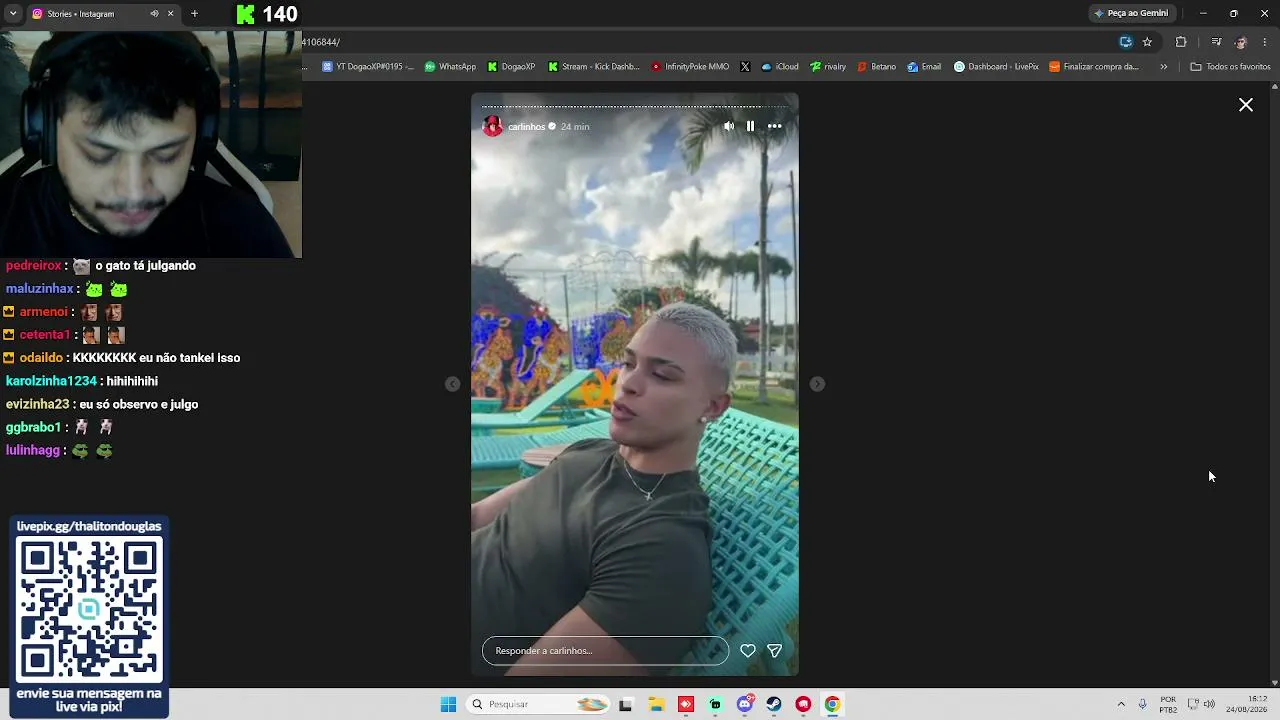Expand the hidden bookmarks chevron
Image resolution: width=1280 pixels, height=720 pixels.
1163,67
